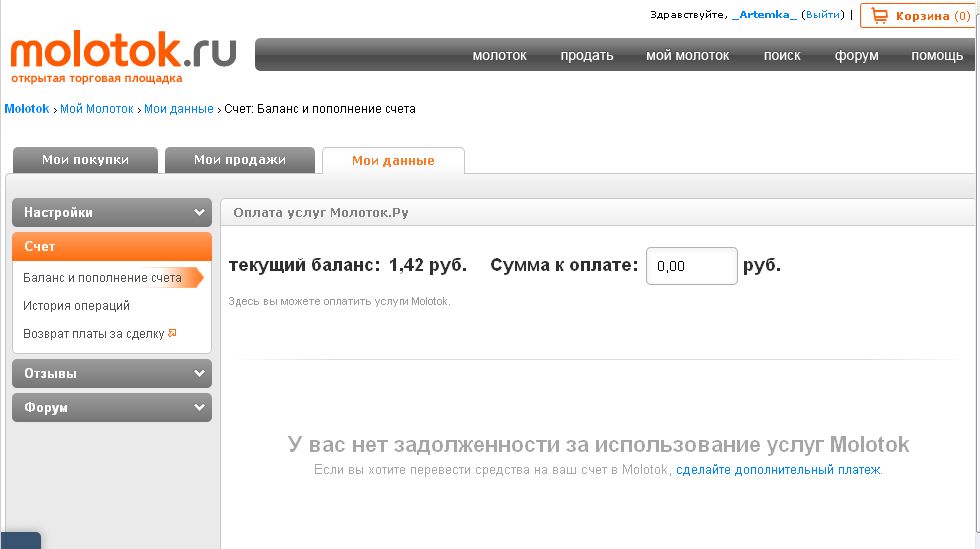Open the shopping cart icon Корзина
The image size is (980, 549).
879,16
